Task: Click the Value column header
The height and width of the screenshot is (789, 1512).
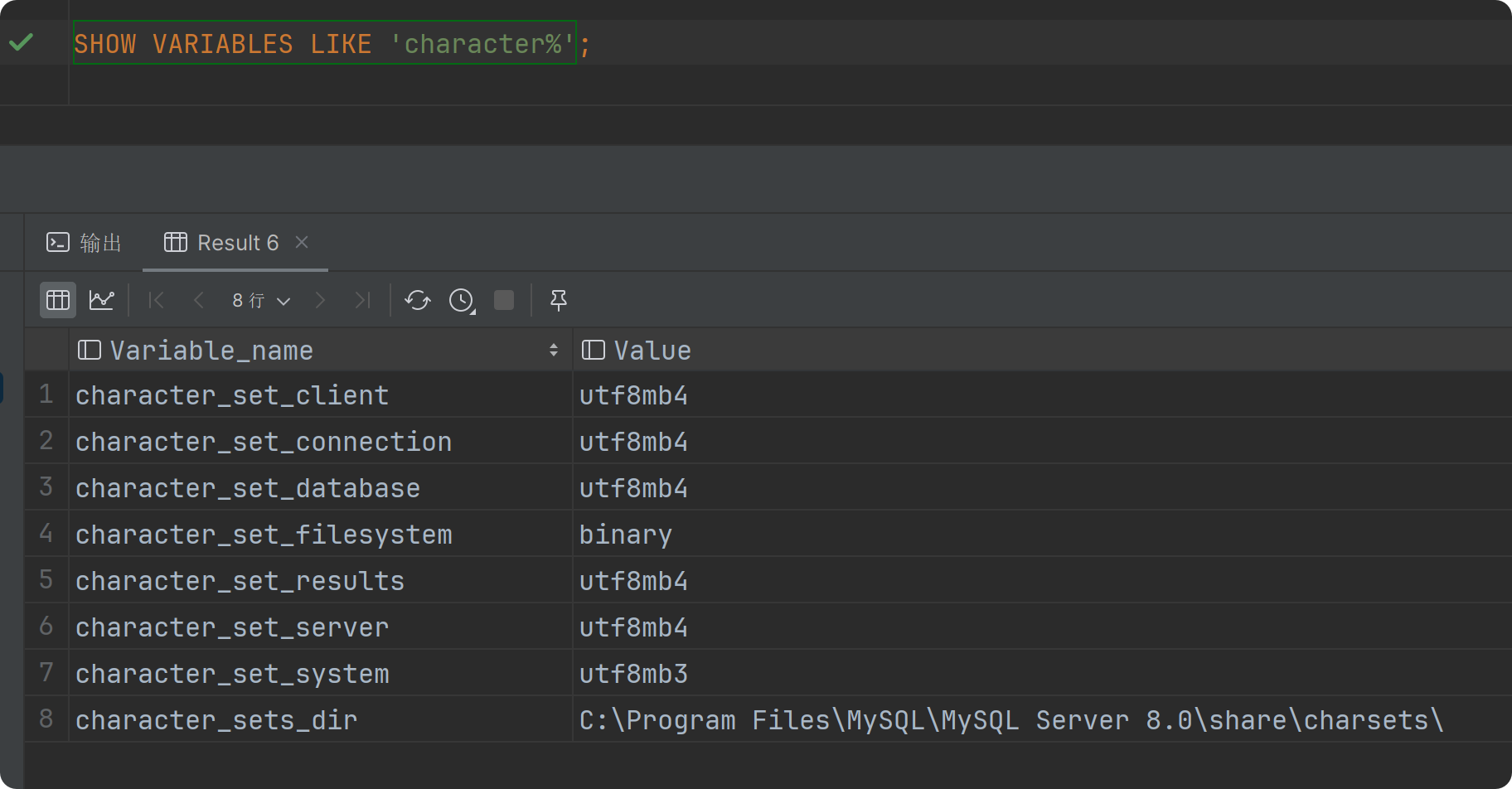Action: (652, 351)
